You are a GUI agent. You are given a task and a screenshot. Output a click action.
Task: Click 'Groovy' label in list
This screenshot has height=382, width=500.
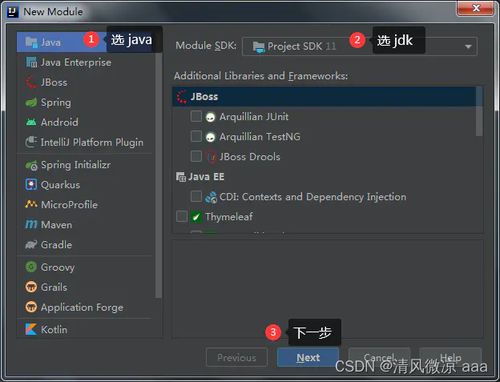58,267
